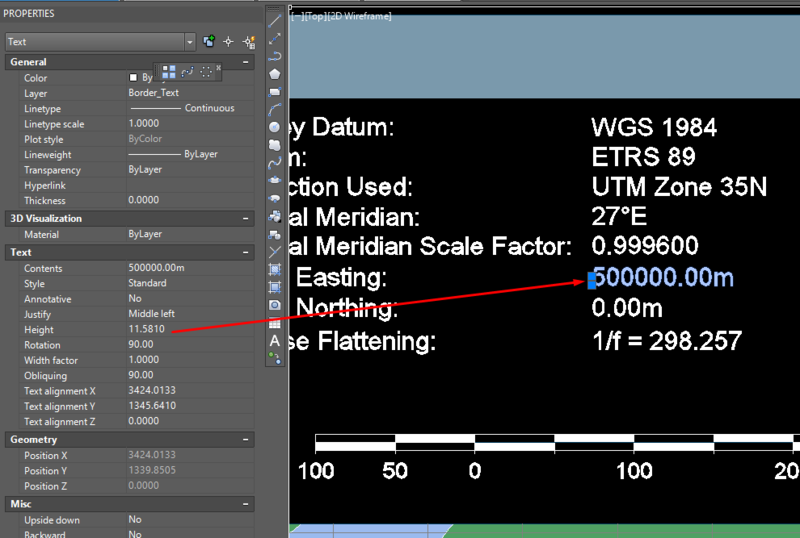The height and width of the screenshot is (538, 800).
Task: Click the Select Objects crosshair icon
Action: 228,42
